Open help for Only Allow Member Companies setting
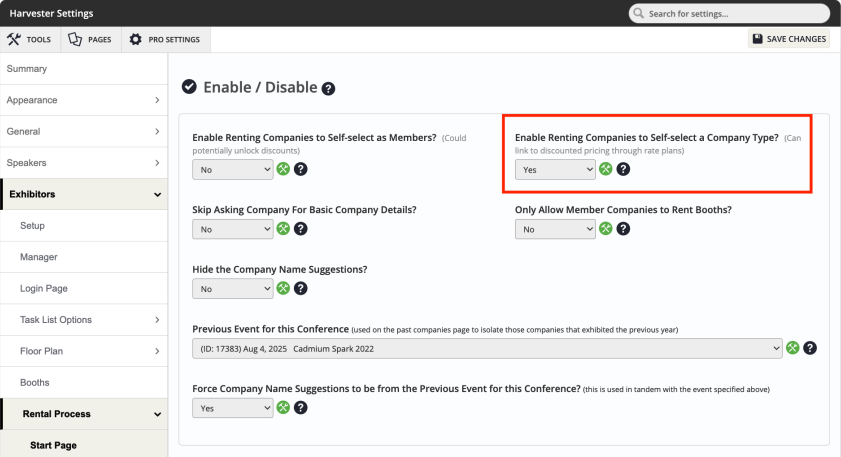The height and width of the screenshot is (457, 841). point(623,228)
